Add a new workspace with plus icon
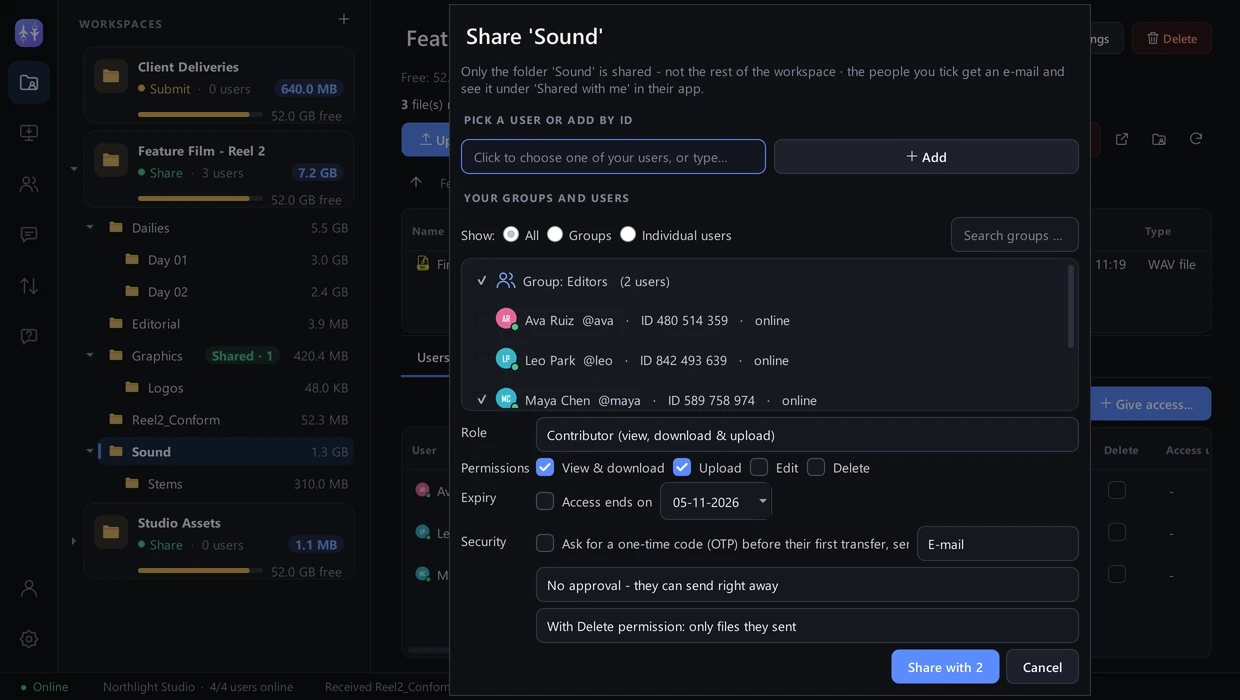The image size is (1240, 700). coord(344,19)
